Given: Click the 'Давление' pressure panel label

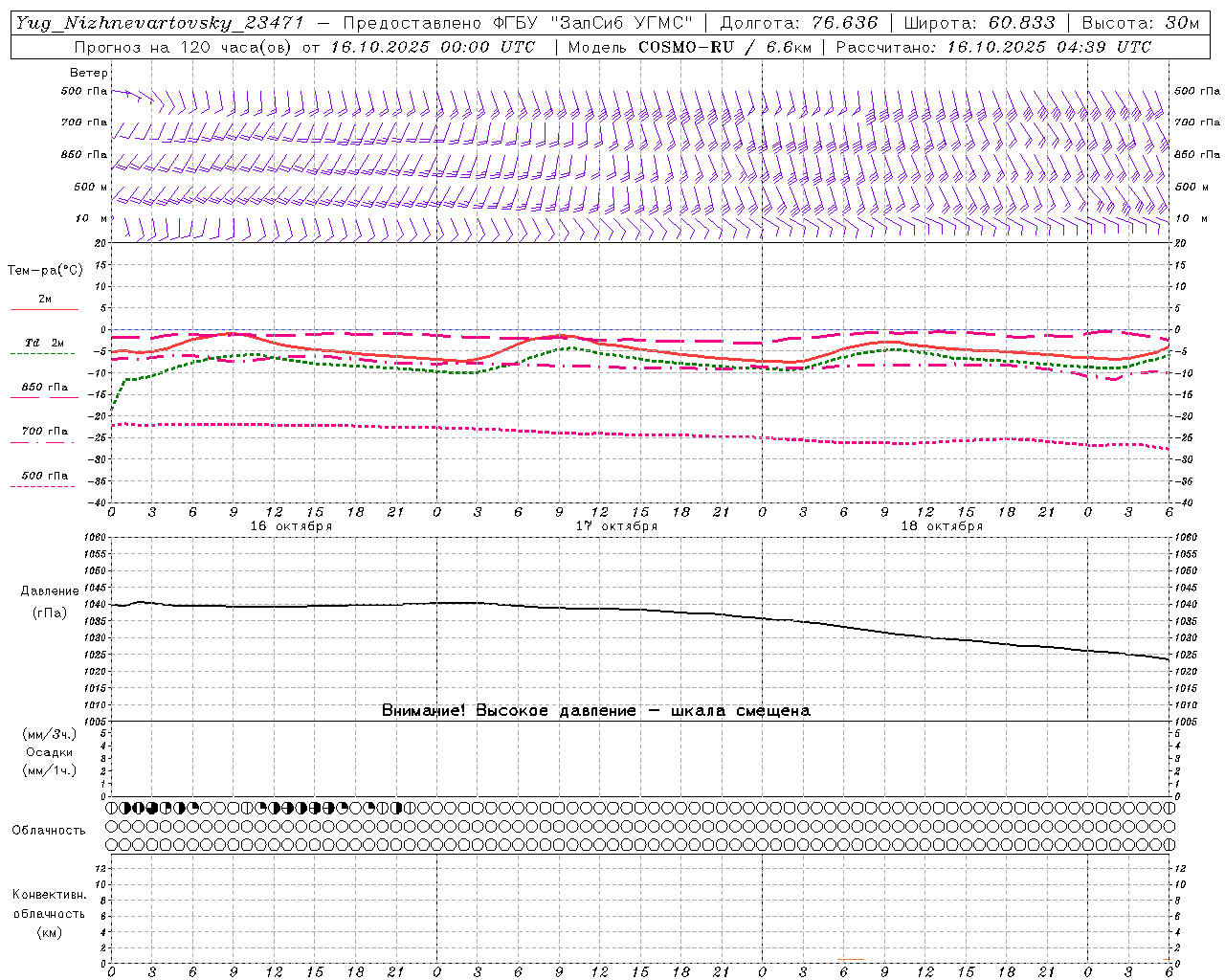Looking at the screenshot, I should 50,591.
